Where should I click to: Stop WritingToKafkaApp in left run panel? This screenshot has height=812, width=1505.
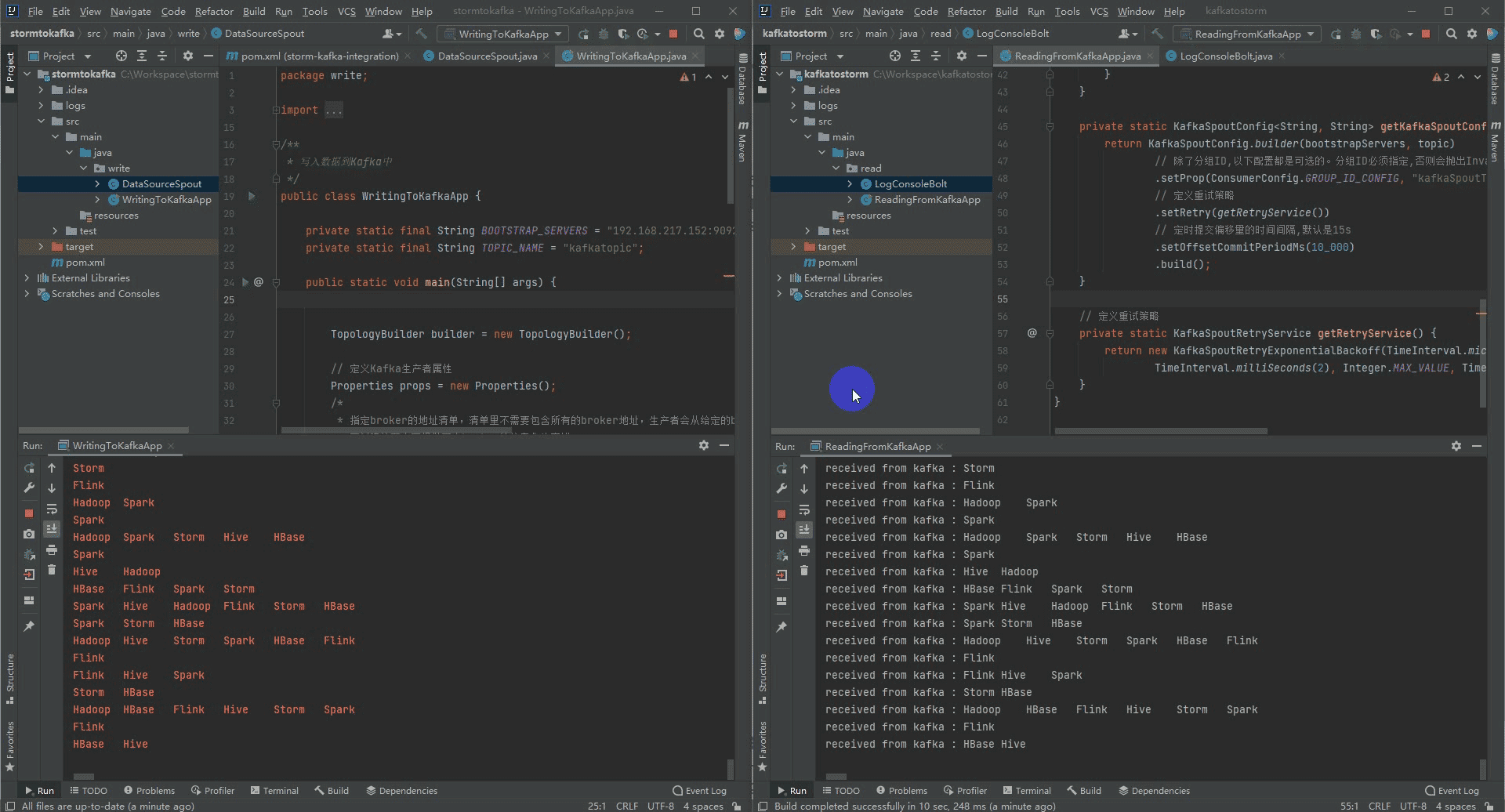[x=29, y=513]
